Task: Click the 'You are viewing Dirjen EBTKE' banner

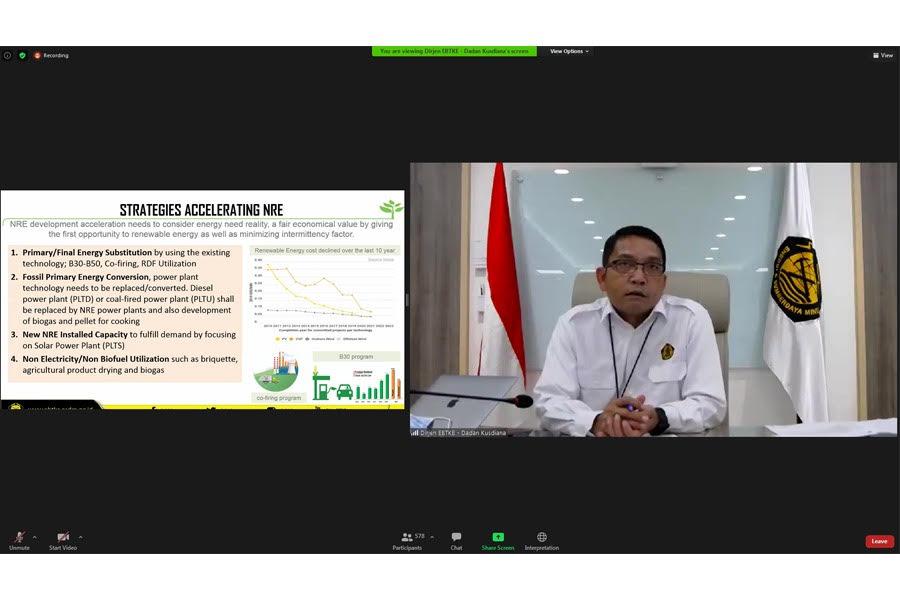Action: [x=460, y=49]
